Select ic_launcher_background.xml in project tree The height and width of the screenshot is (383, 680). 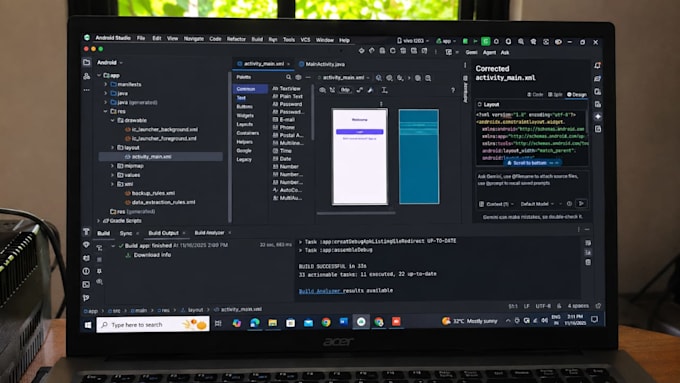click(164, 129)
